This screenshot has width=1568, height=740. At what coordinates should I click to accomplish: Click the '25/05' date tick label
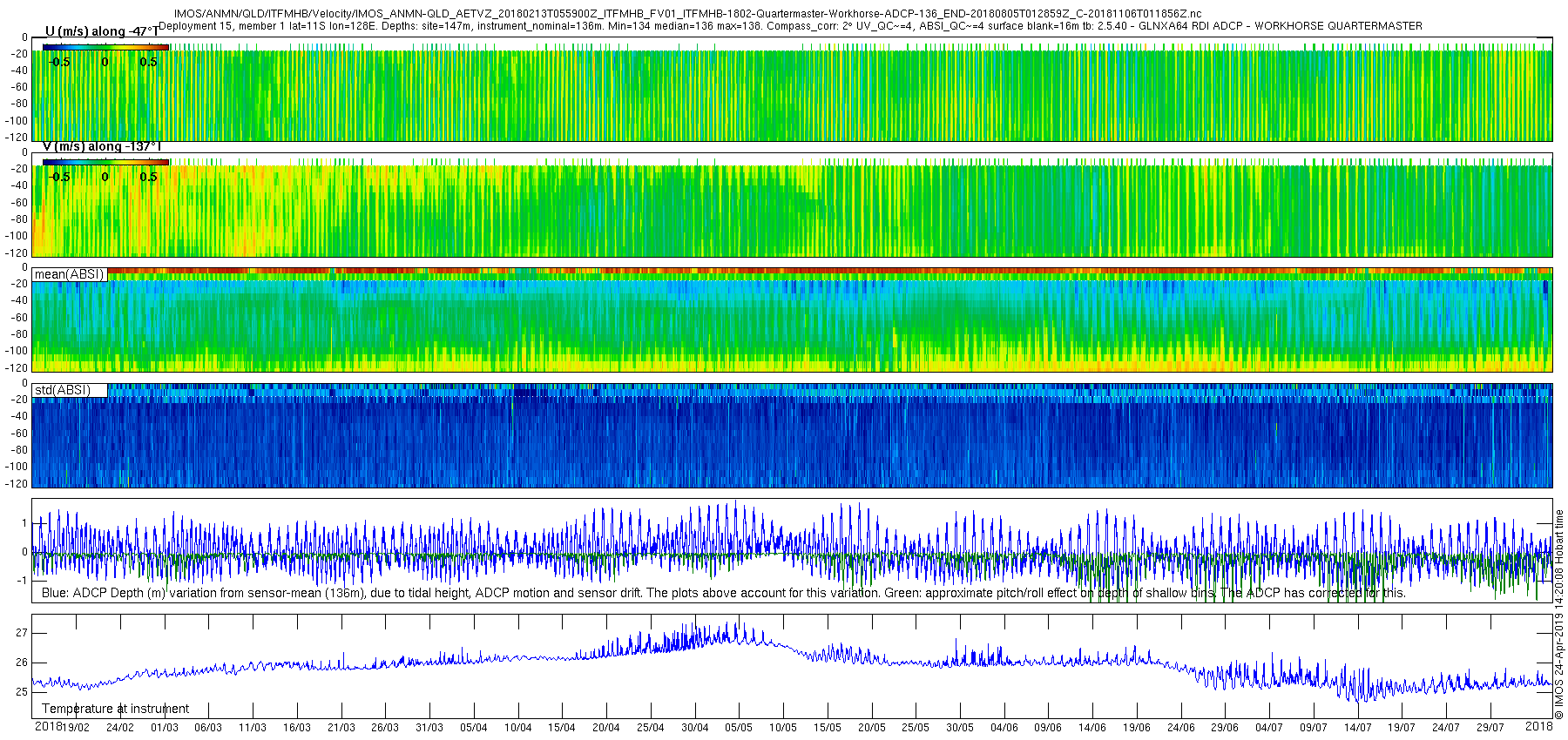tap(916, 728)
